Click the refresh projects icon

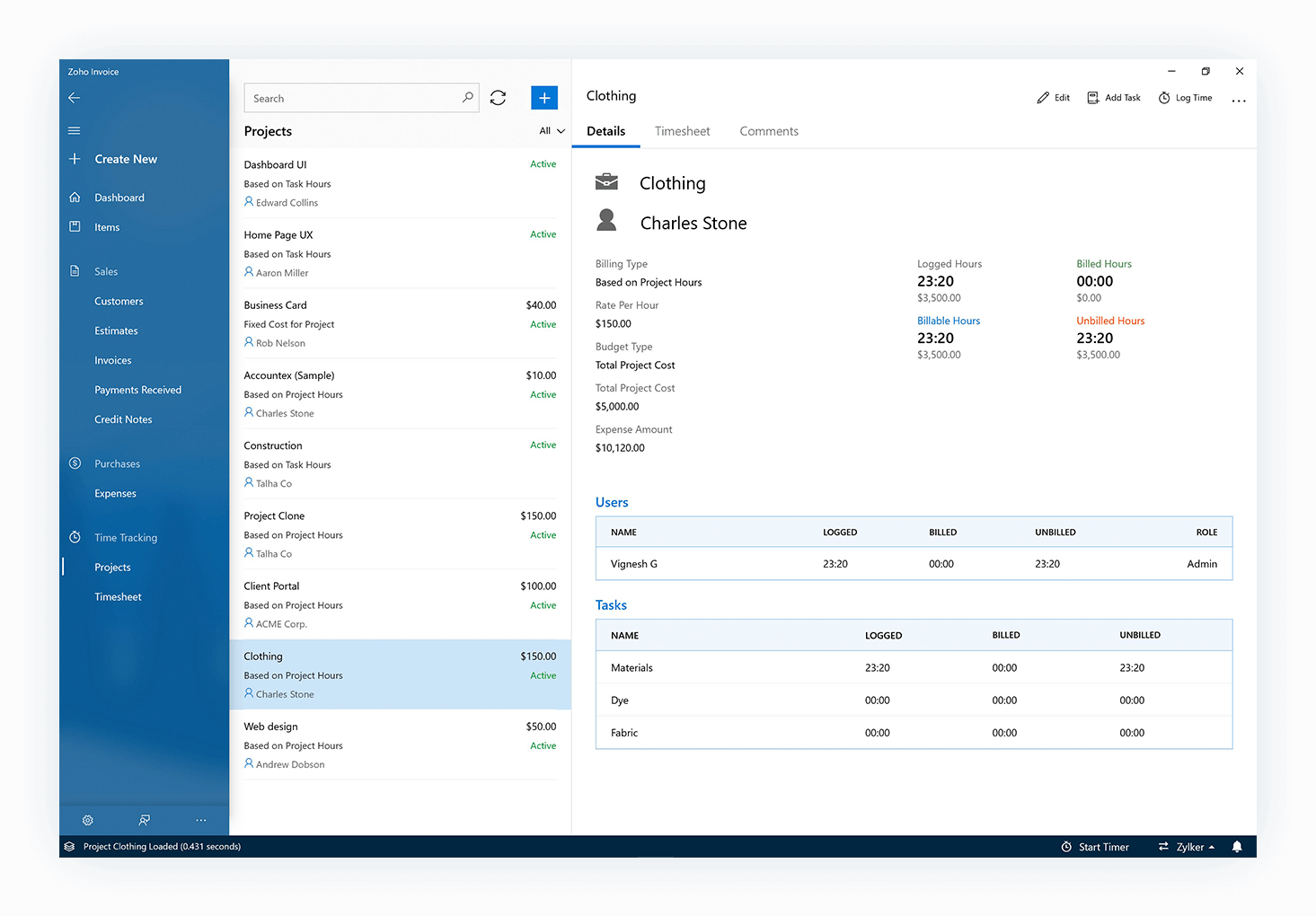[x=499, y=98]
